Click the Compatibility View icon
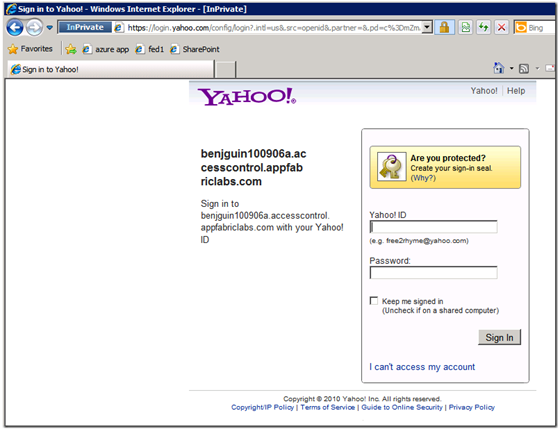The image size is (560, 429). pos(466,28)
